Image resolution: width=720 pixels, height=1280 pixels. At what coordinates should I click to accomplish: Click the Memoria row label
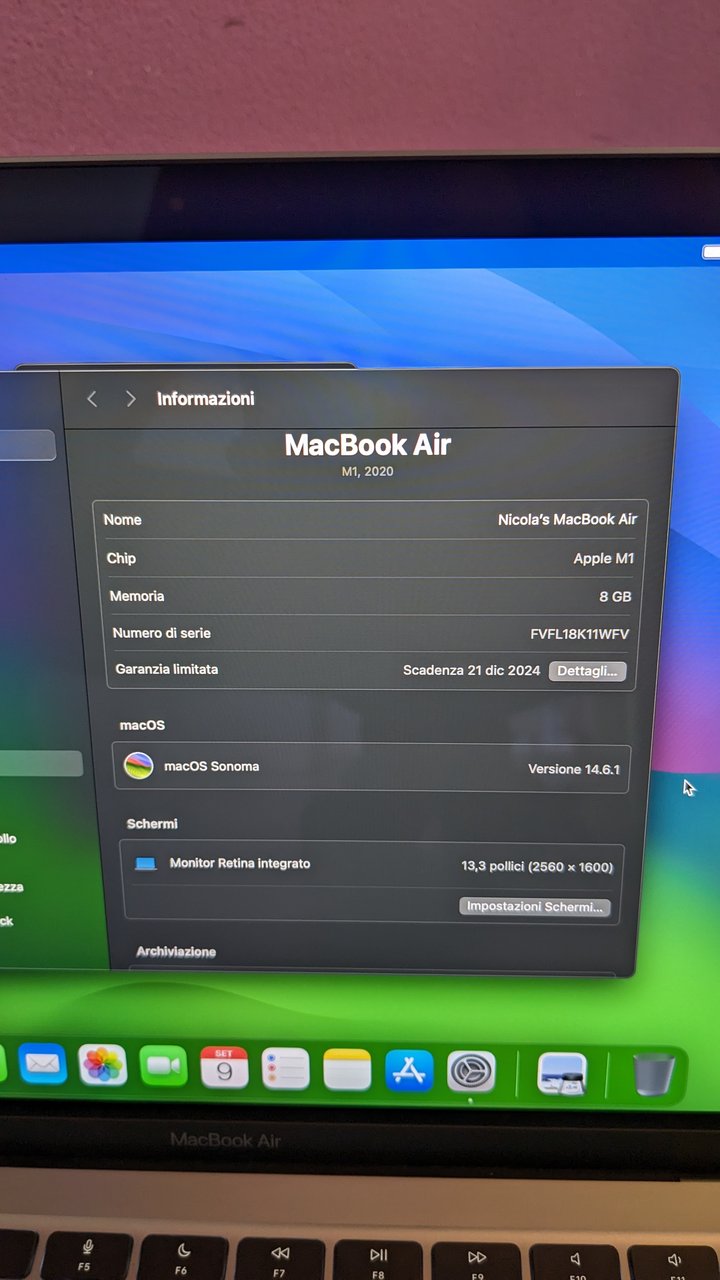pos(137,596)
